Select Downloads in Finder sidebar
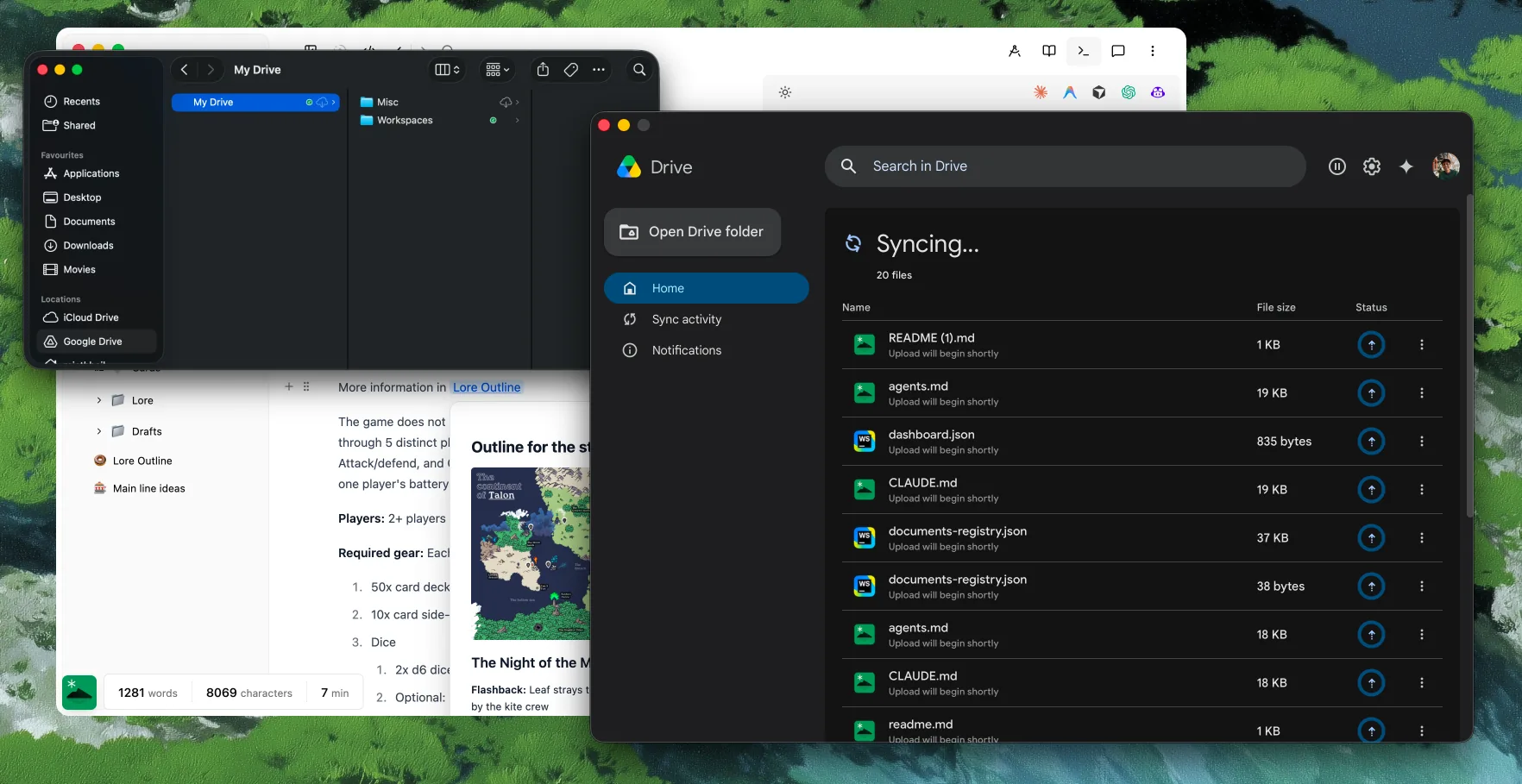Viewport: 1522px width, 784px height. [96, 247]
